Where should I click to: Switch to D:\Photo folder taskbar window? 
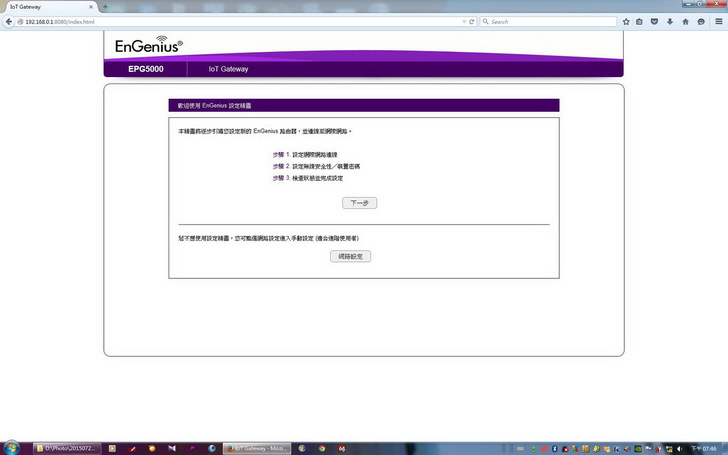click(66, 448)
